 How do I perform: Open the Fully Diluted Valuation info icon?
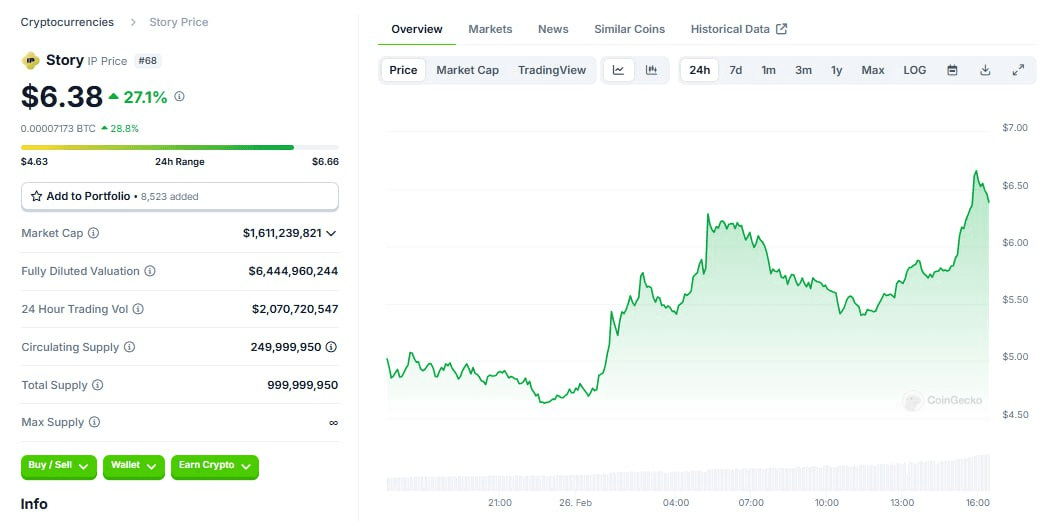point(150,271)
